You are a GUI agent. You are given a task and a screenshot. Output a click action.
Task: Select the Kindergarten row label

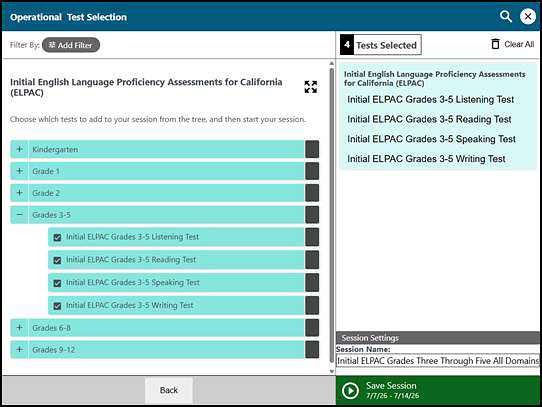(x=55, y=149)
